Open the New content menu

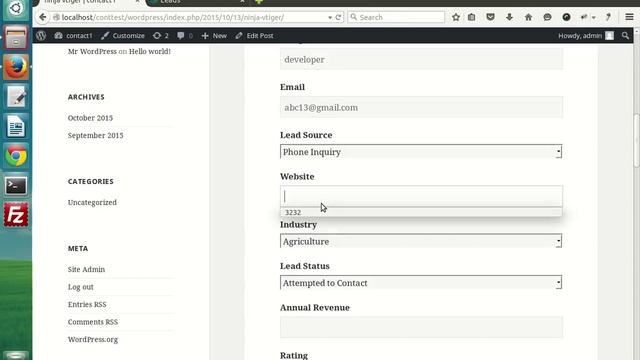tap(214, 36)
